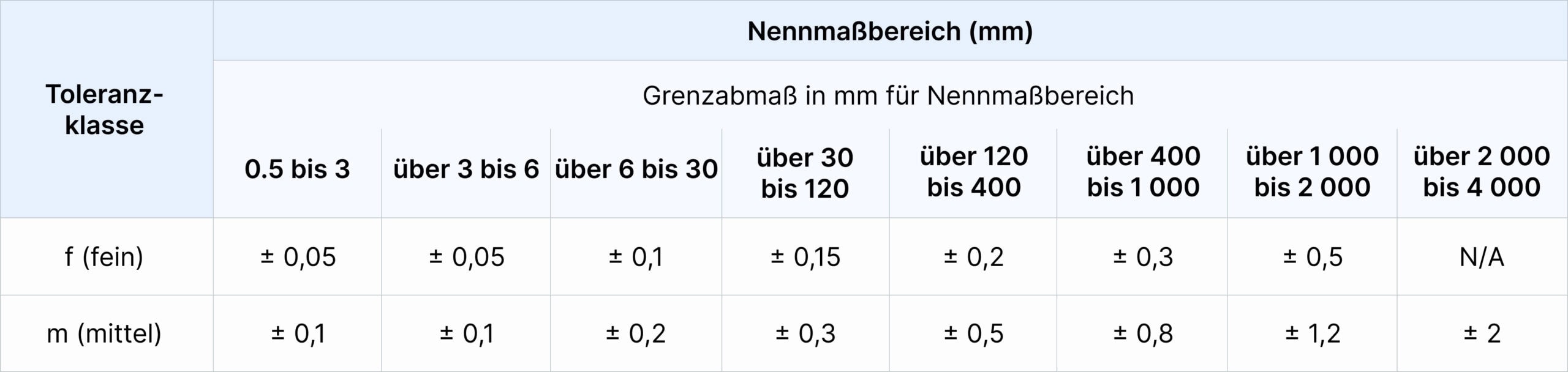Click the "über 2 000 bis 4 000" header
The image size is (1568, 372).
(x=1481, y=172)
